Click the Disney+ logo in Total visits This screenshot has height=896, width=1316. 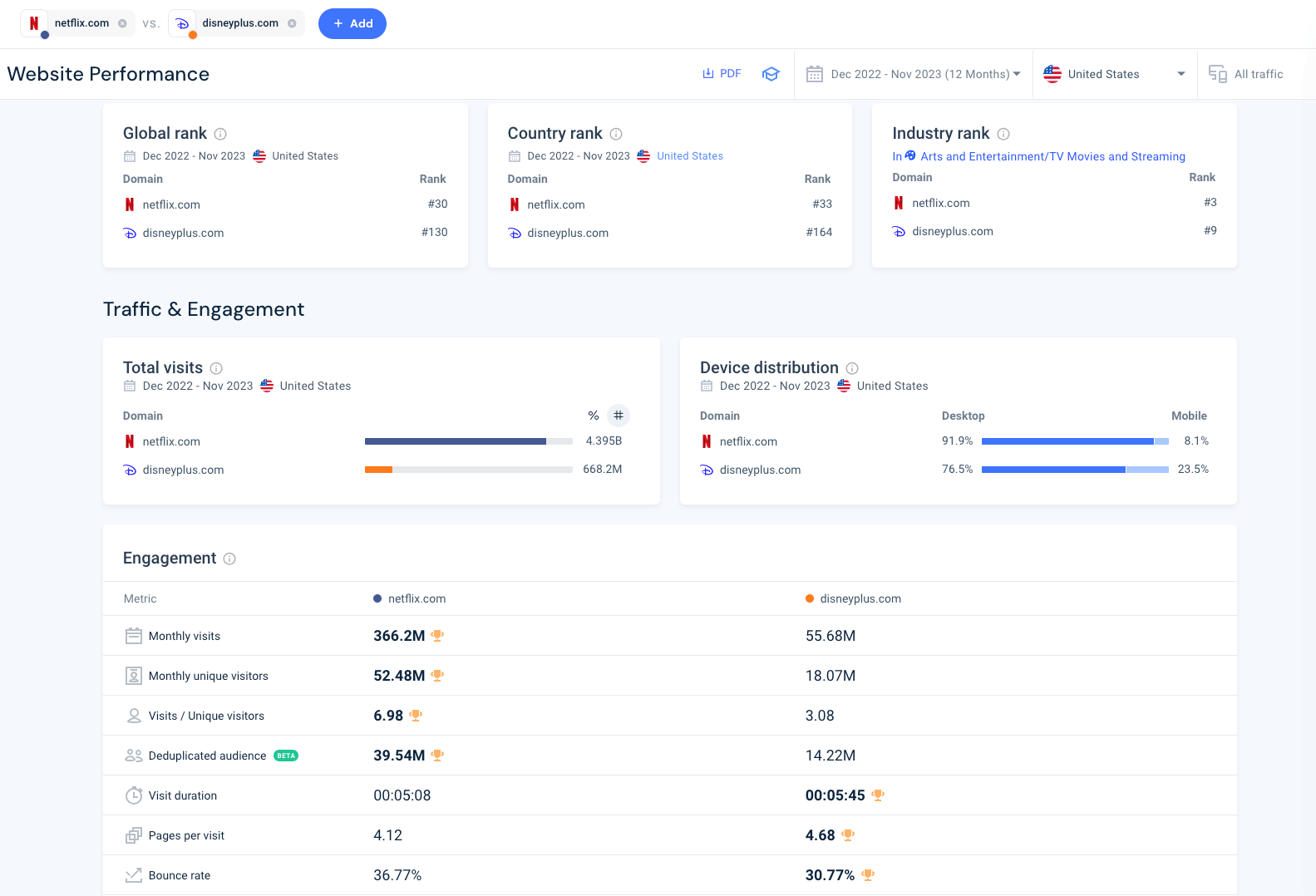click(130, 470)
